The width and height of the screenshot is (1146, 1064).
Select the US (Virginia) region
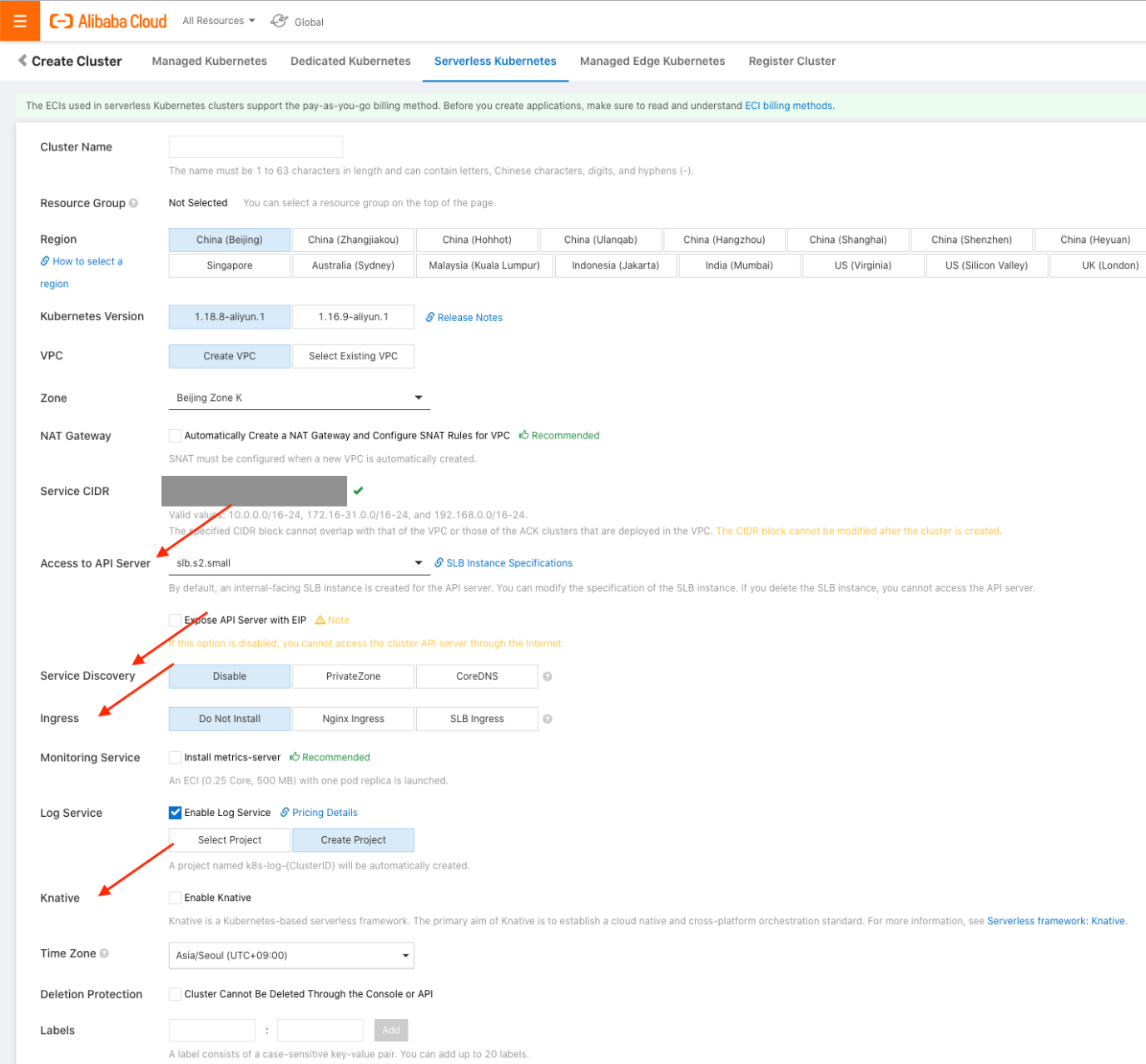863,265
